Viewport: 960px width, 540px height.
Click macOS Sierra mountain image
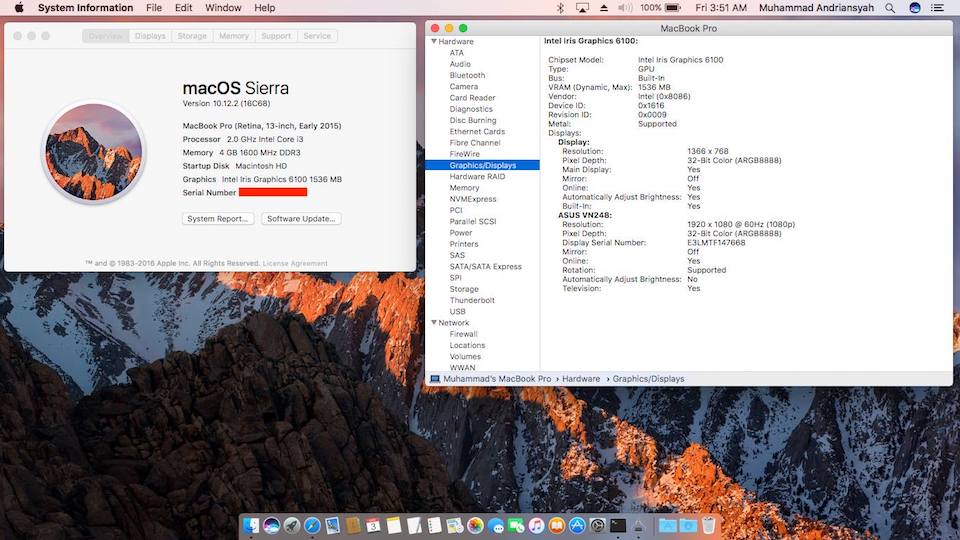[x=94, y=152]
